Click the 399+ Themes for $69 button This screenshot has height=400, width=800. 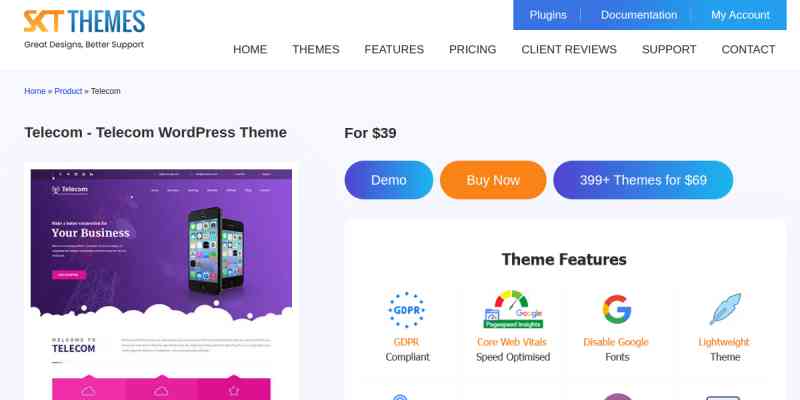click(643, 180)
